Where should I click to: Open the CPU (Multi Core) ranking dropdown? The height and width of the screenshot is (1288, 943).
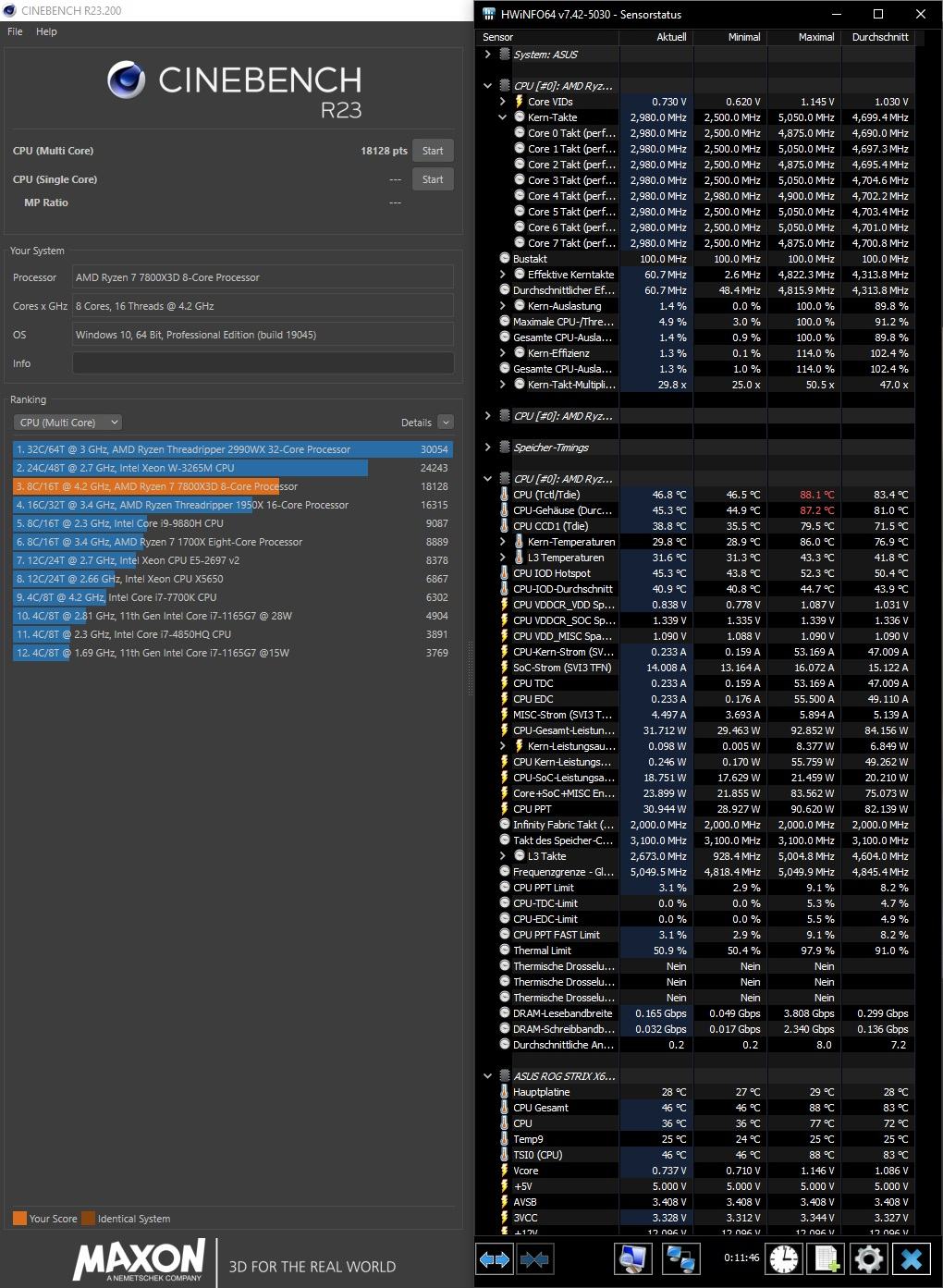pyautogui.click(x=68, y=423)
